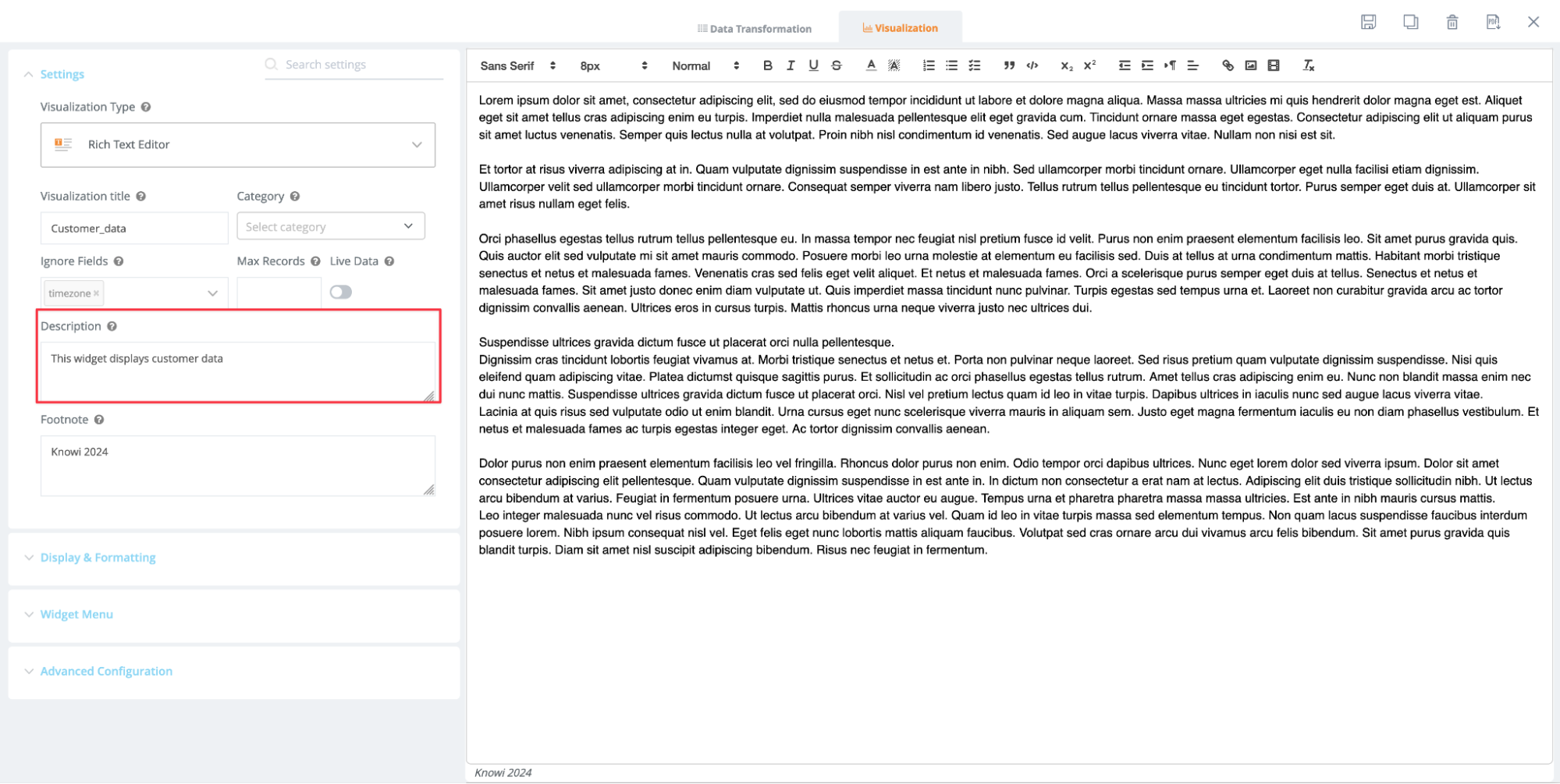Click the save floppy disk icon
The height and width of the screenshot is (784, 1560).
[1368, 22]
